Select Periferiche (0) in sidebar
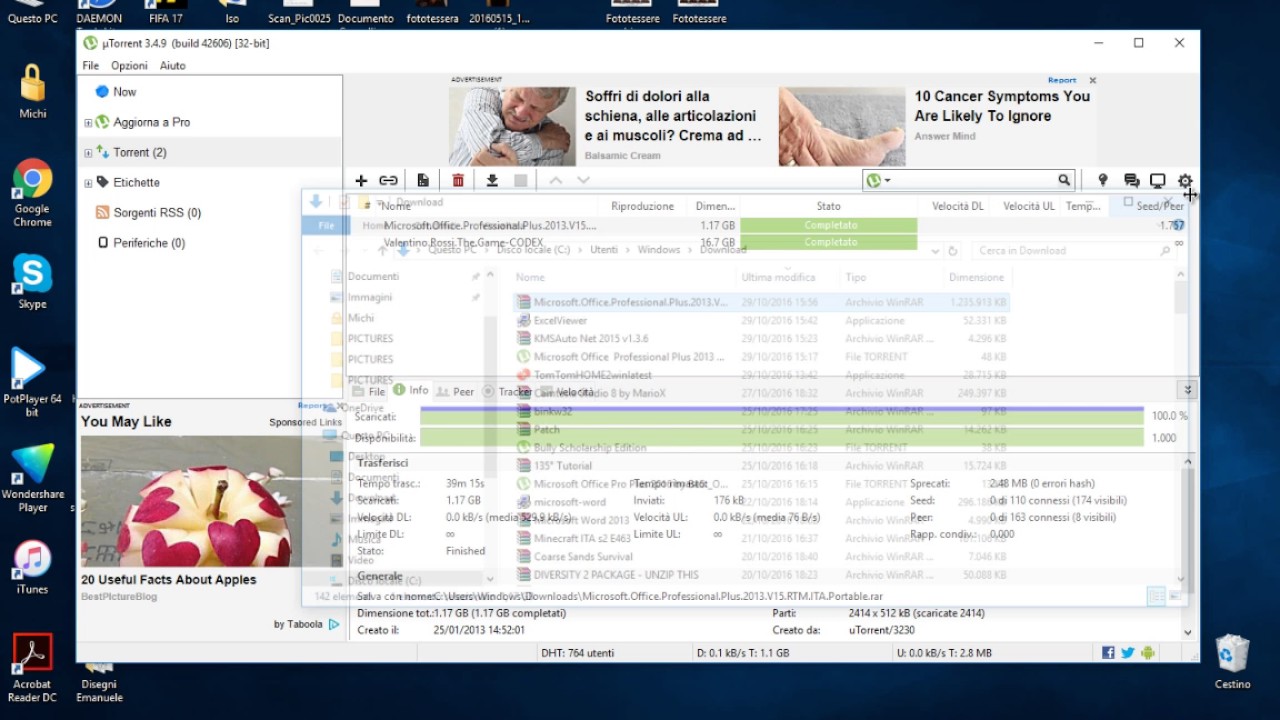1280x720 pixels. click(x=141, y=243)
